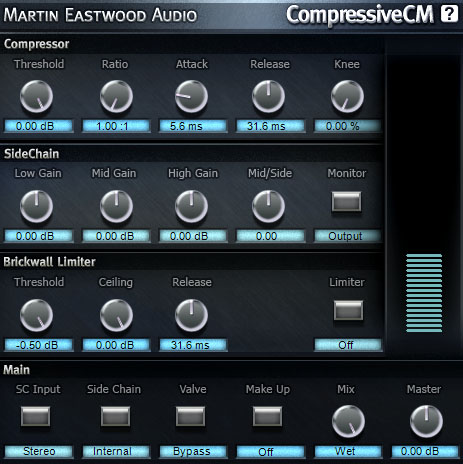The width and height of the screenshot is (463, 464).
Task: Click the High Gain knob
Action: (192, 206)
